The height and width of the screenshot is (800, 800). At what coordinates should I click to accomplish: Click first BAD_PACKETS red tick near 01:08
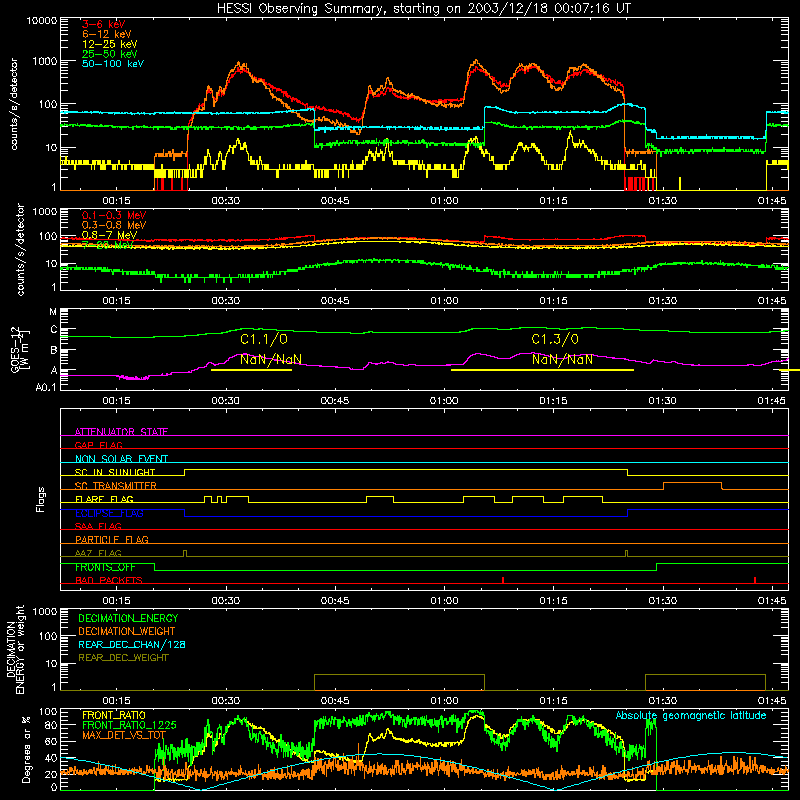tap(503, 580)
